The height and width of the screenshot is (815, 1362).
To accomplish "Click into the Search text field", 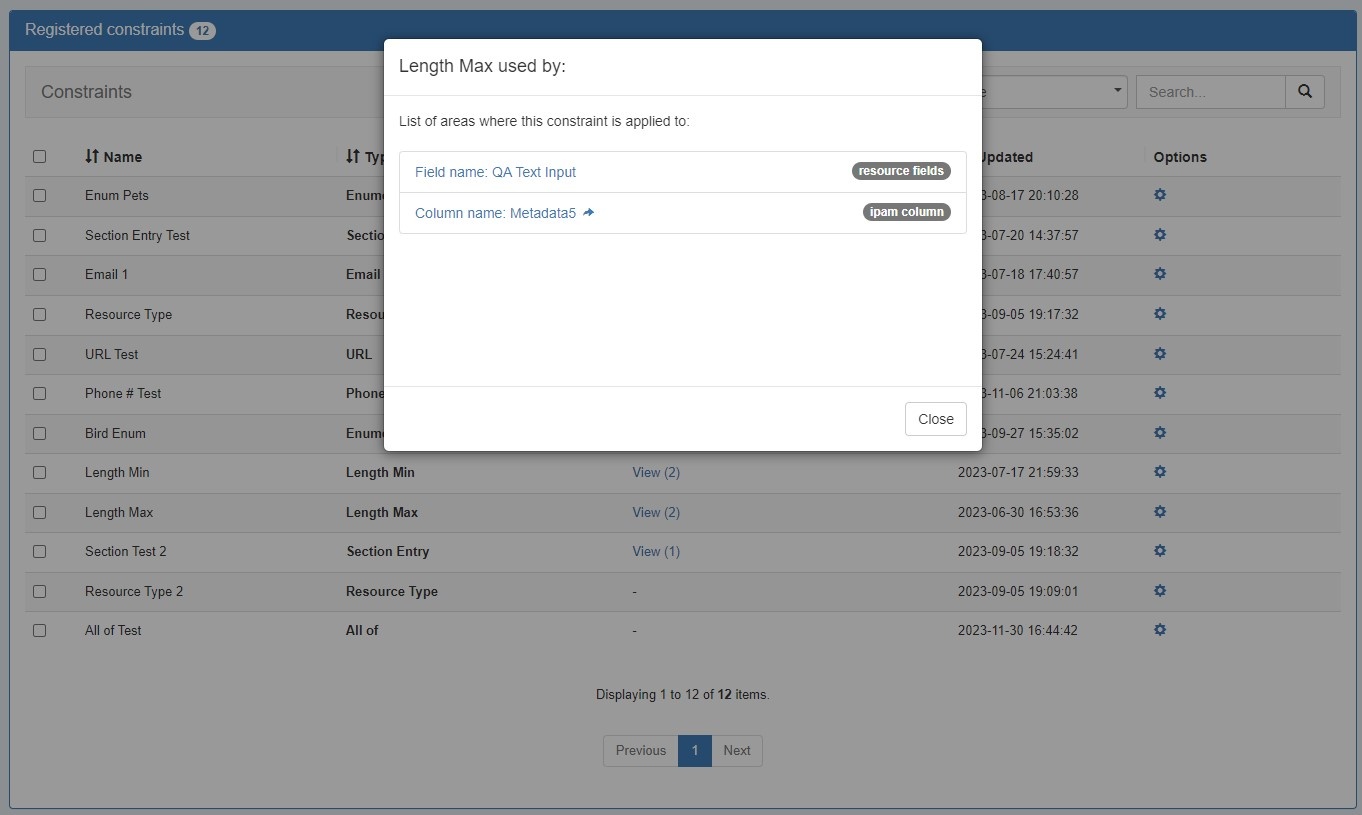I will pyautogui.click(x=1210, y=92).
